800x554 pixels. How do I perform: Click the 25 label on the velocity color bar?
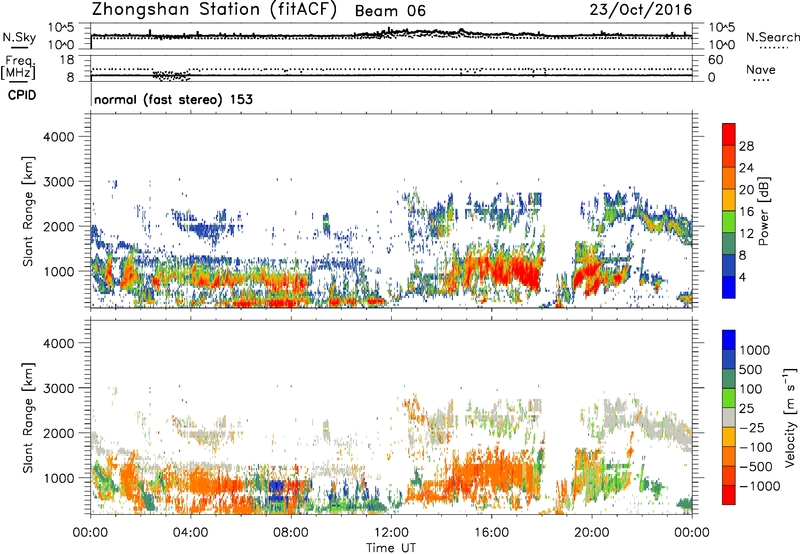[x=746, y=409]
